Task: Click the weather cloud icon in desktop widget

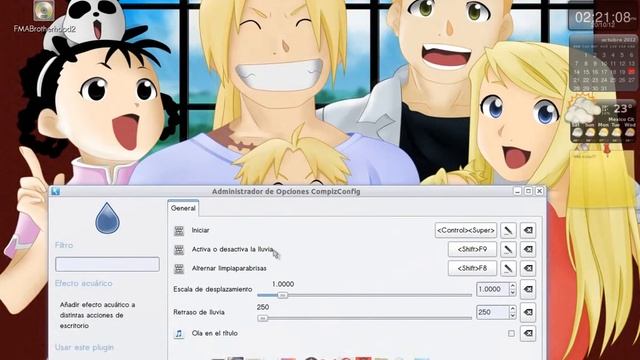Action: [582, 110]
